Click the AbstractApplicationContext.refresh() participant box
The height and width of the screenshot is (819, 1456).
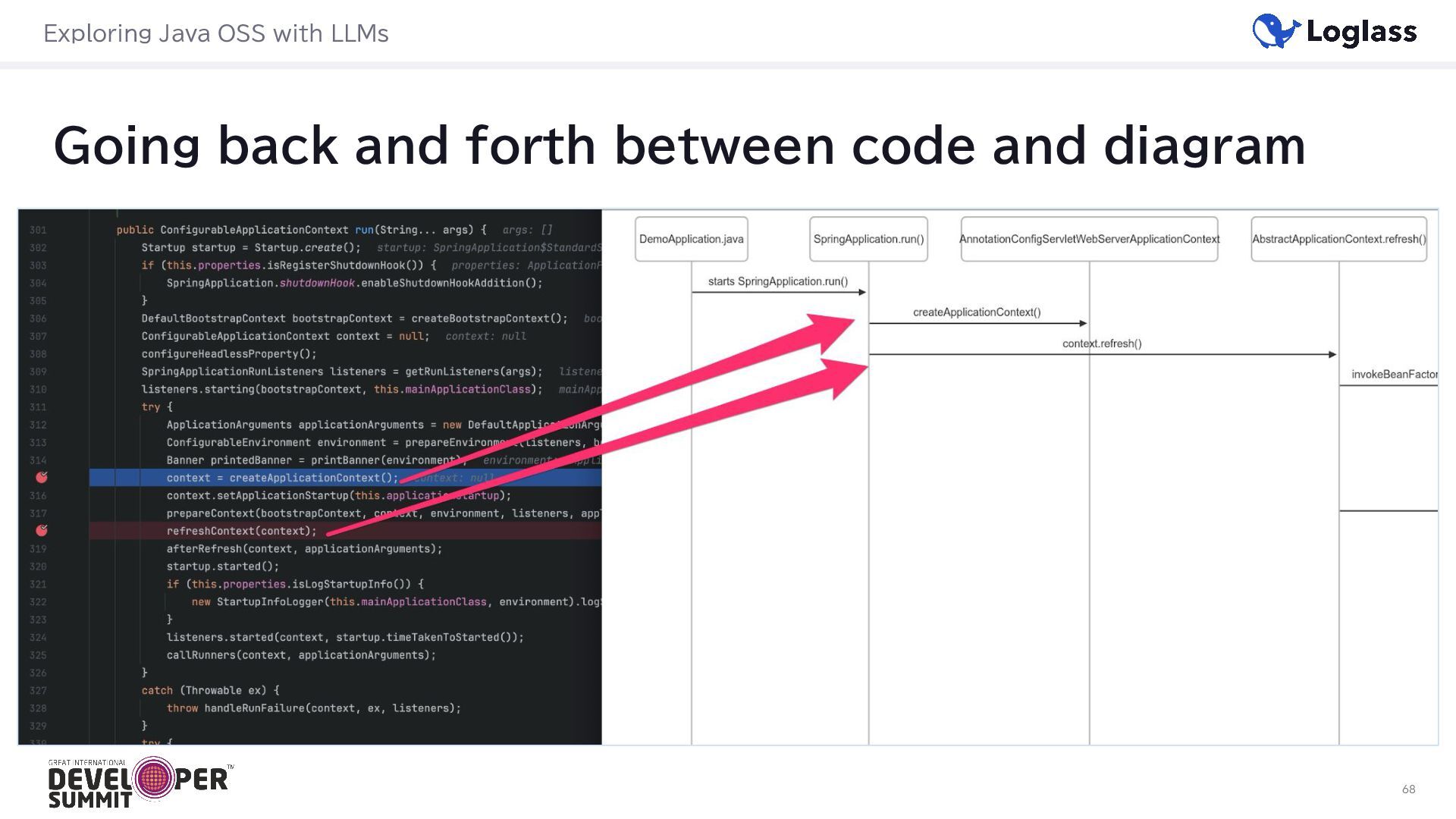[1338, 239]
